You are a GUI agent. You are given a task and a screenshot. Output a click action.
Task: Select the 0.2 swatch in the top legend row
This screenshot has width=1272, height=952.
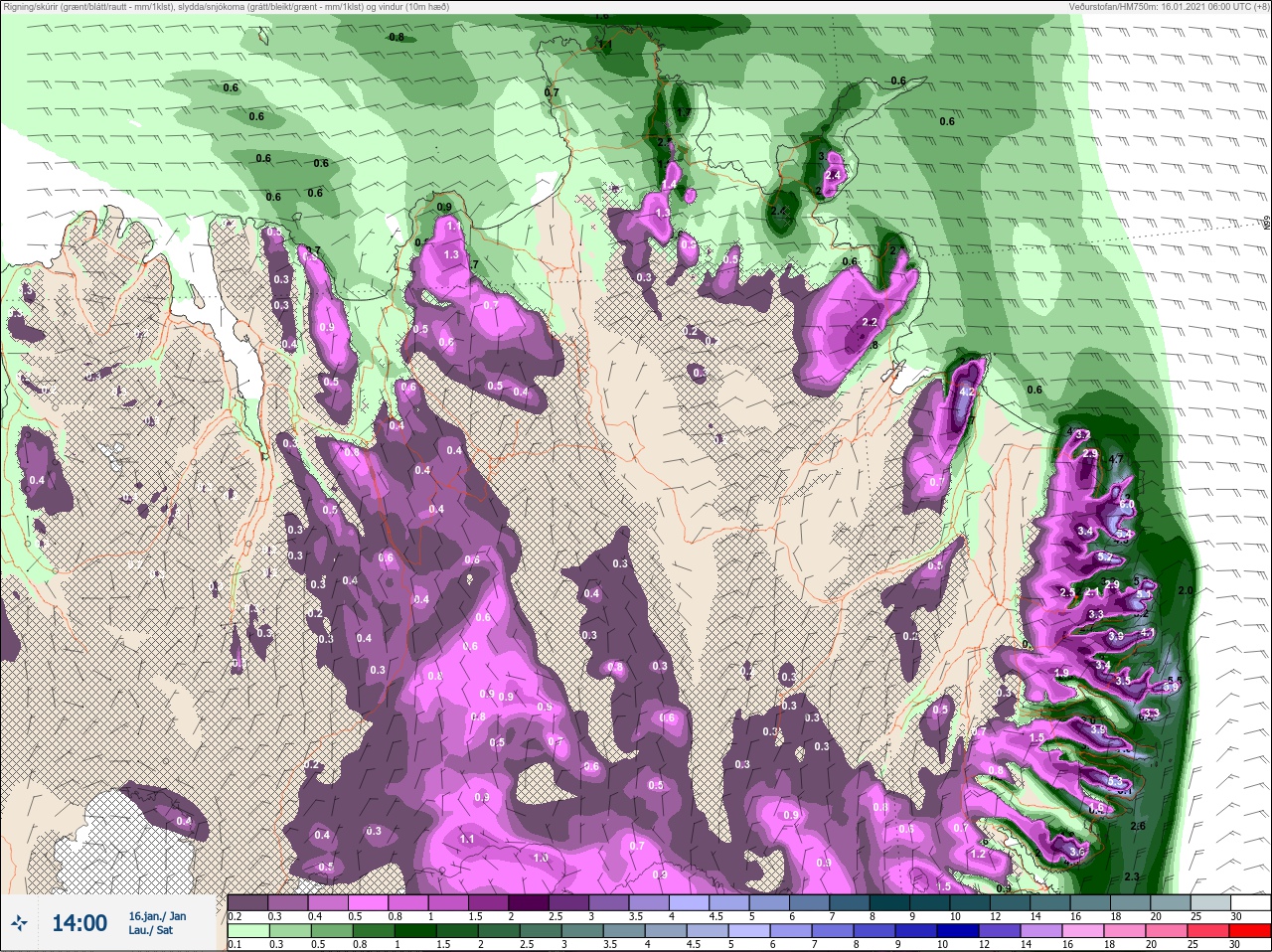(247, 902)
